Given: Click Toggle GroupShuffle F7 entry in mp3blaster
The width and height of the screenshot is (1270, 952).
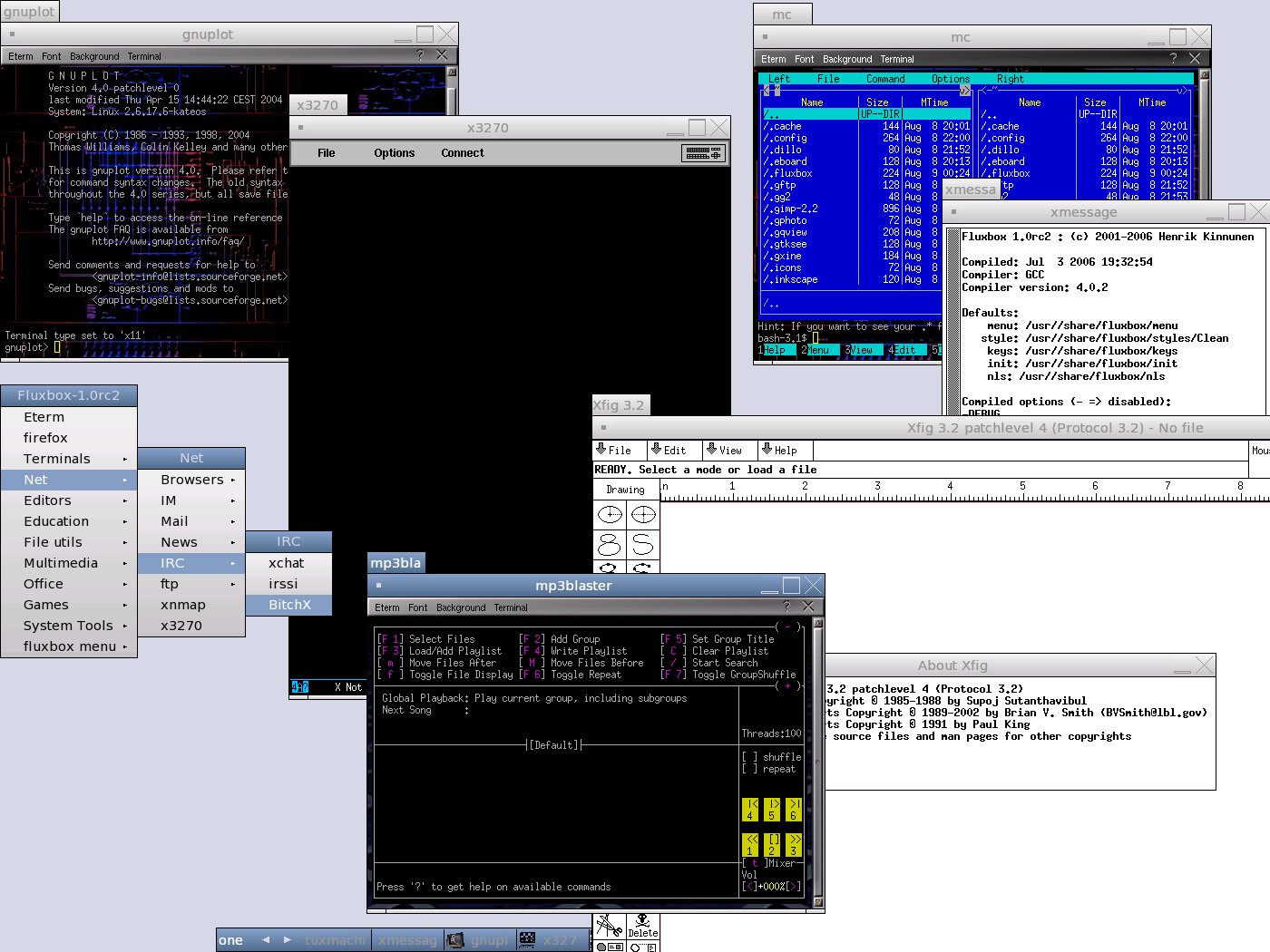Looking at the screenshot, I should tap(728, 675).
